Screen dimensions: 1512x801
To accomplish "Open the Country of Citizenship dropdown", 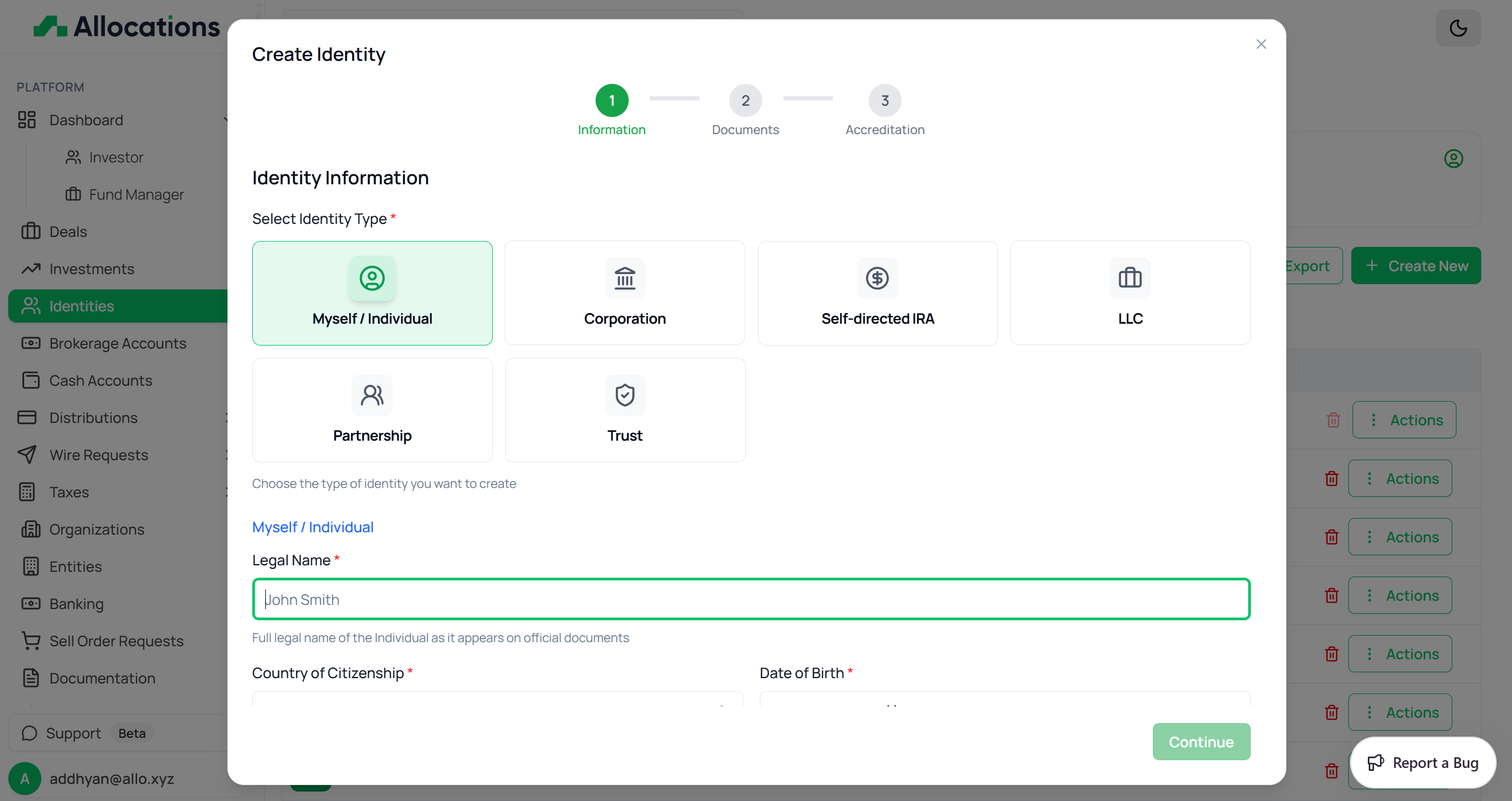I will coord(497,700).
